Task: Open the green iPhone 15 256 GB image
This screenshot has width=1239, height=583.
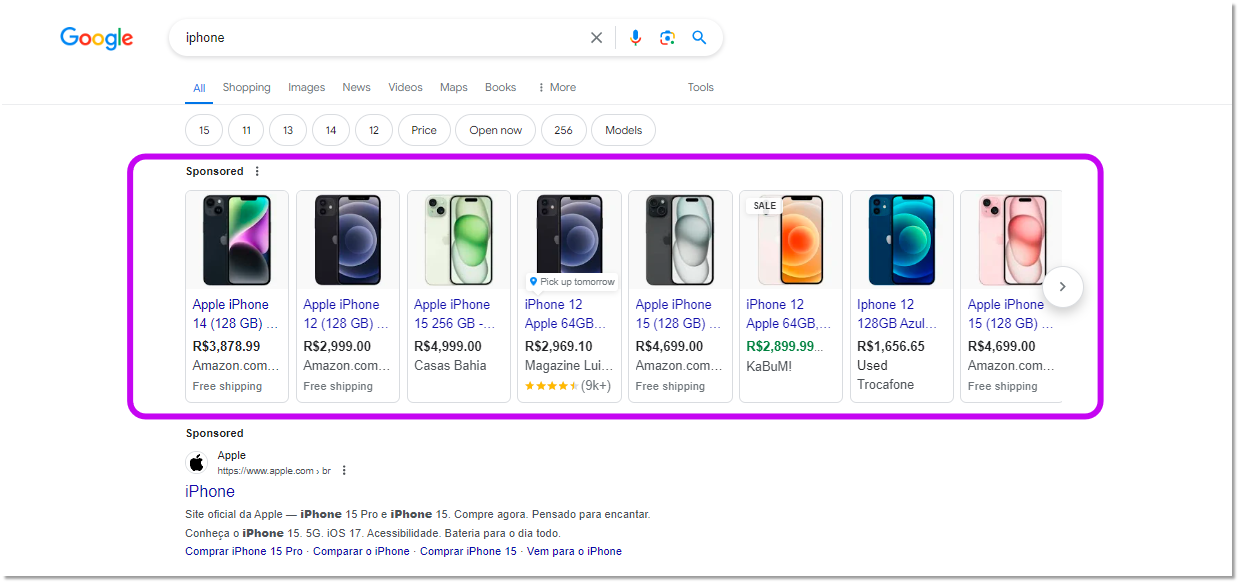Action: 459,240
